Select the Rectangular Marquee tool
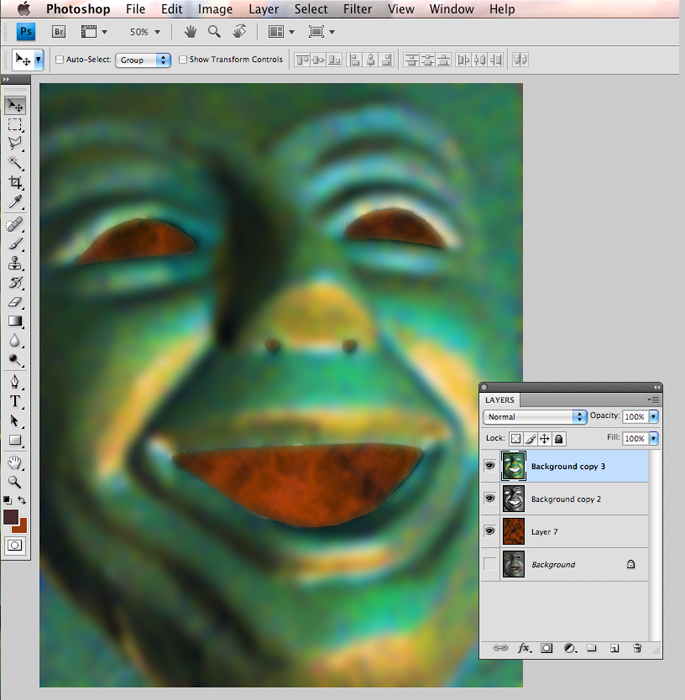 [x=15, y=125]
